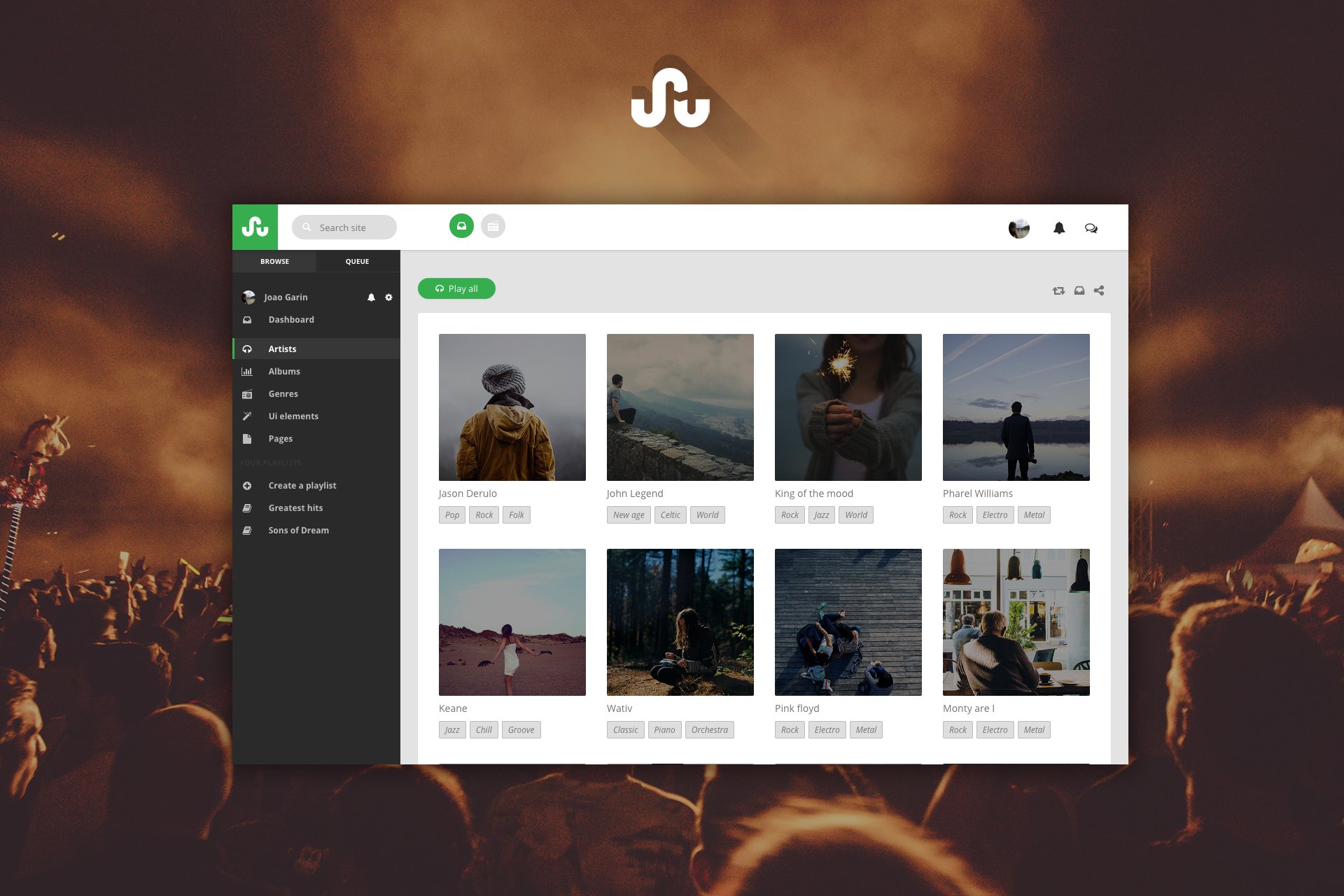Open the Greatest hits playlist
The height and width of the screenshot is (896, 1344).
295,508
